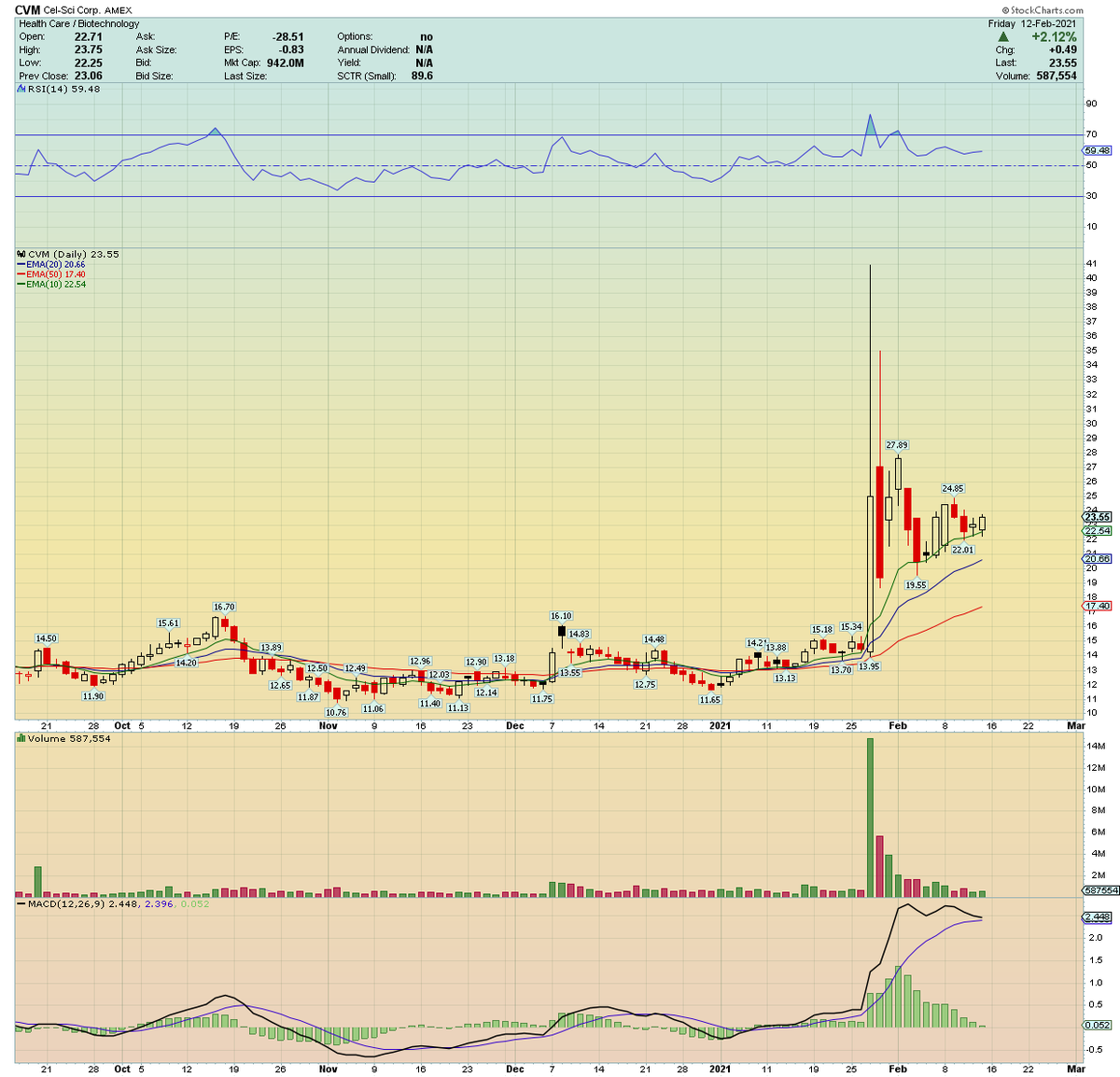Click the 16.70 October peak annotation
This screenshot has width=1120, height=1077.
(x=224, y=607)
